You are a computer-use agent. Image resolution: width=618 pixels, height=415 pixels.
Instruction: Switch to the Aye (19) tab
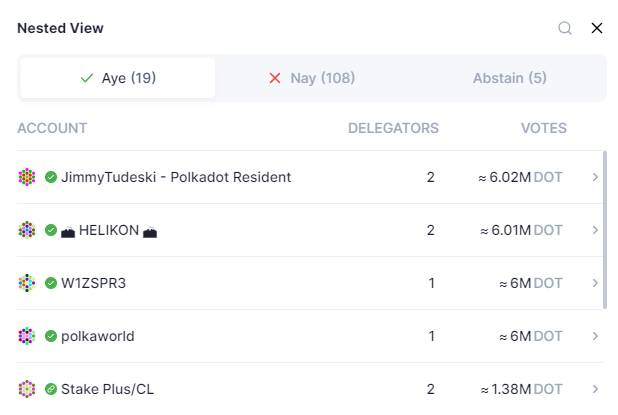tap(117, 78)
